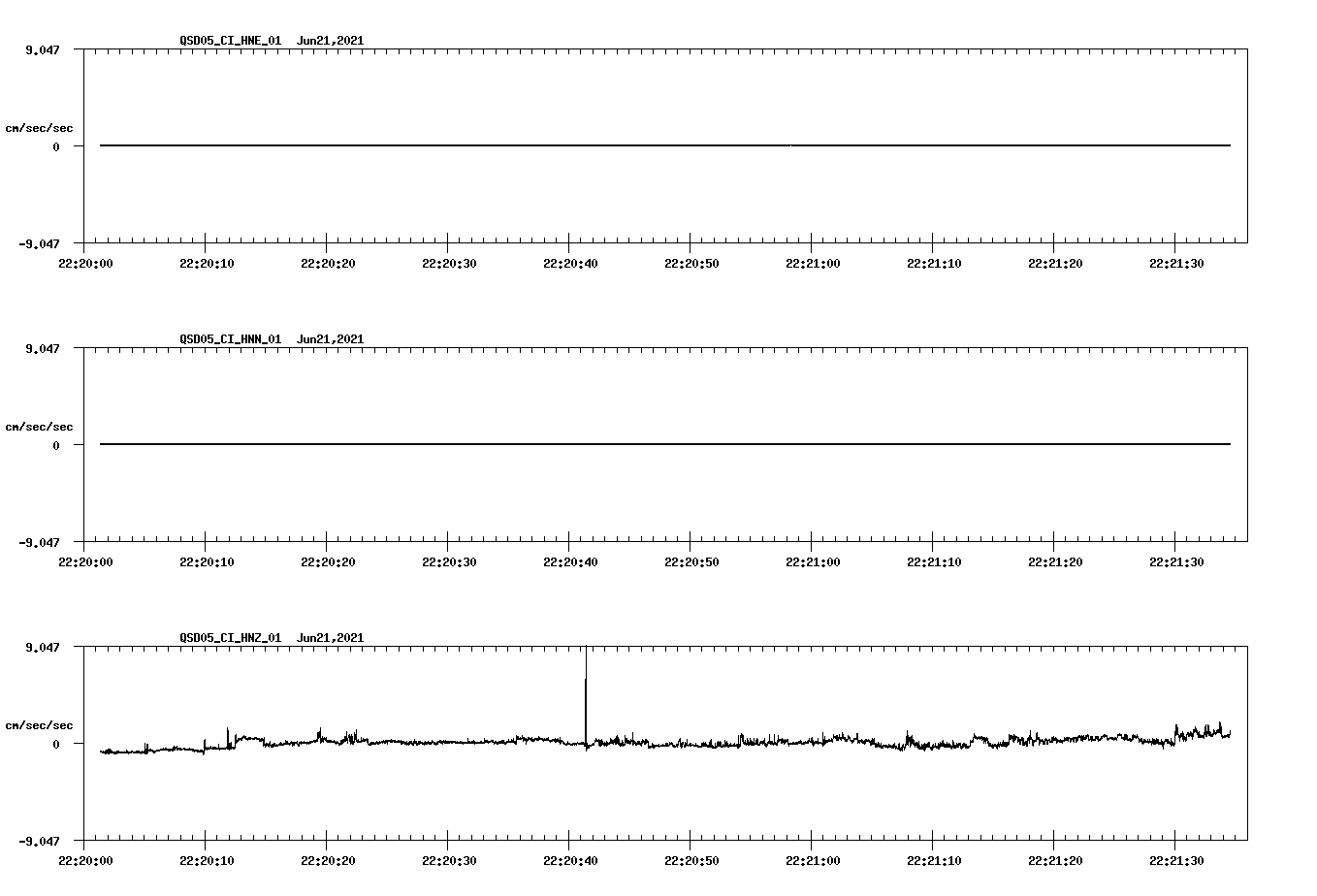This screenshot has height=896, width=1317.
Task: Select the 9.047 upper limit on HNN plot
Action: [43, 348]
